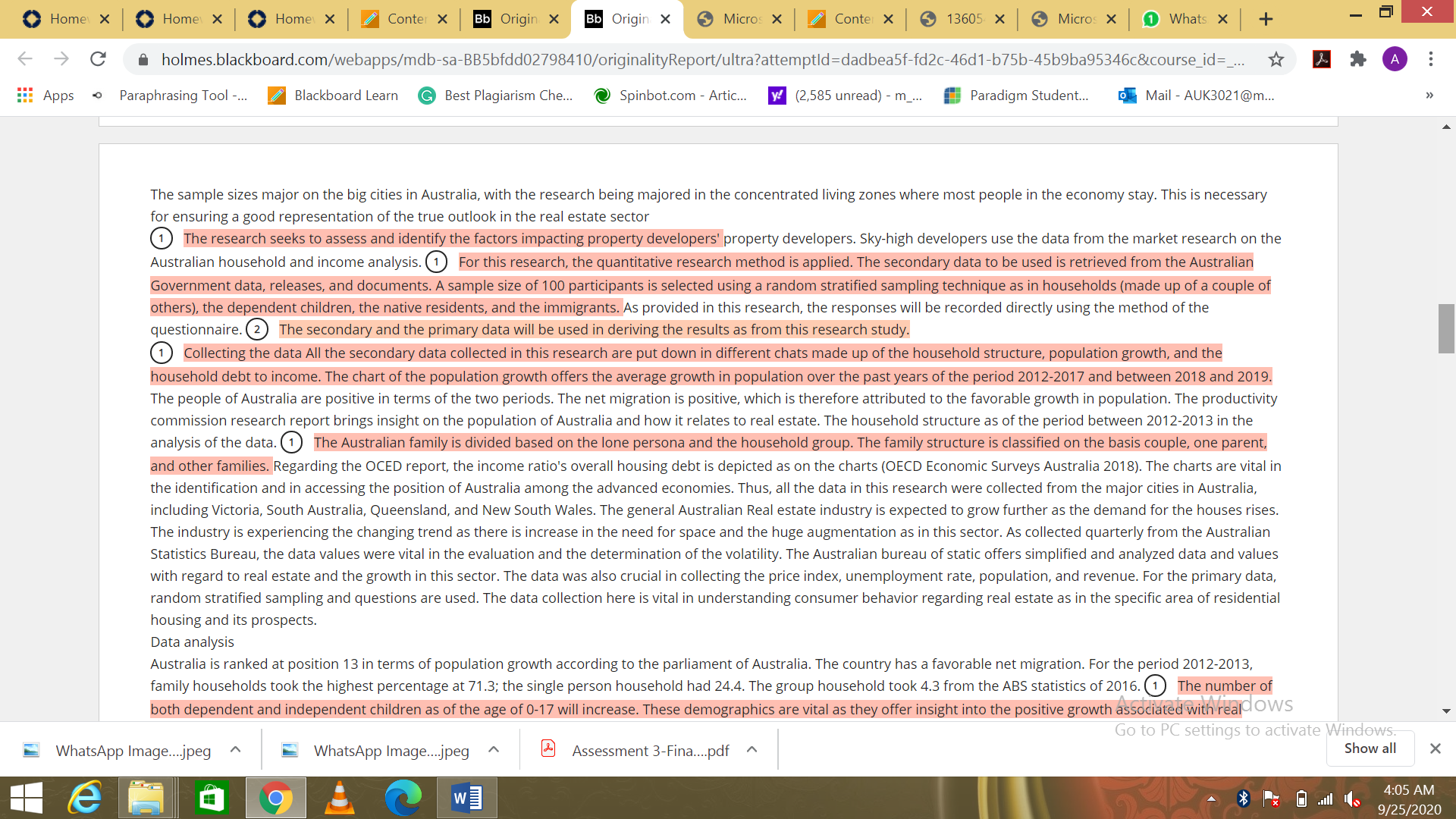Image resolution: width=1456 pixels, height=819 pixels.
Task: Select the active Bb Origin tab
Action: point(627,19)
